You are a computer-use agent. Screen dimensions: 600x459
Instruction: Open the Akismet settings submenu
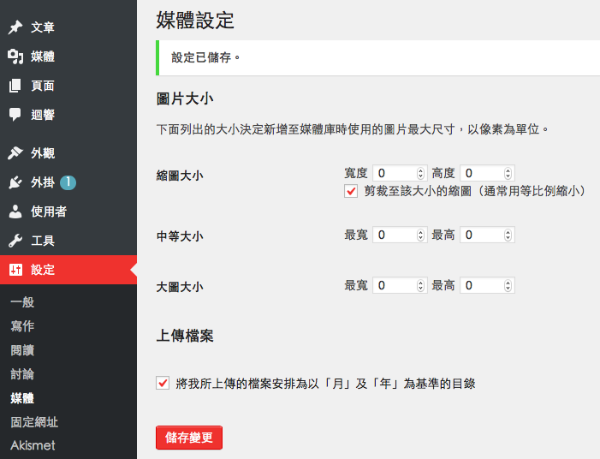(x=33, y=445)
